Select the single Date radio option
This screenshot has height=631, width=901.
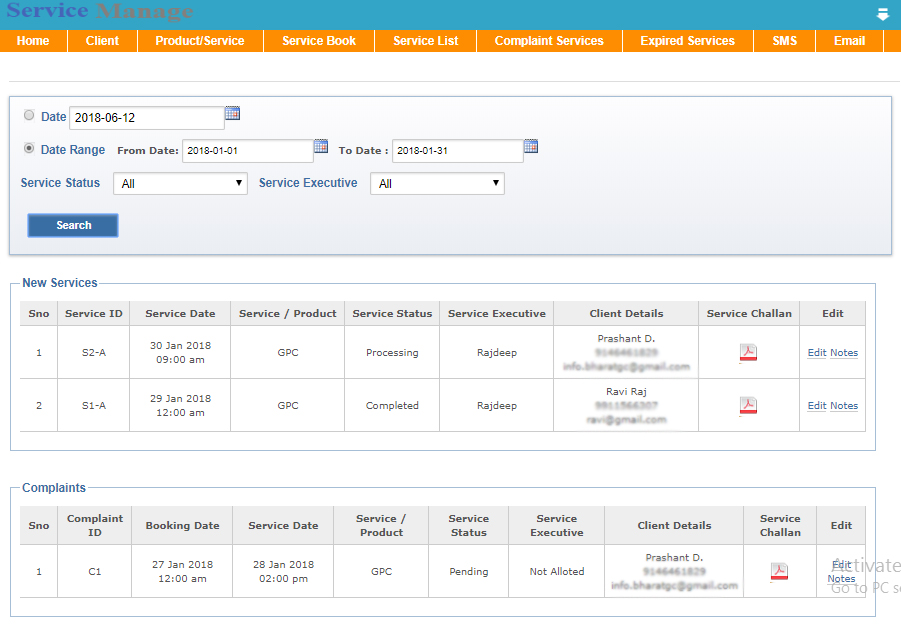[x=29, y=116]
